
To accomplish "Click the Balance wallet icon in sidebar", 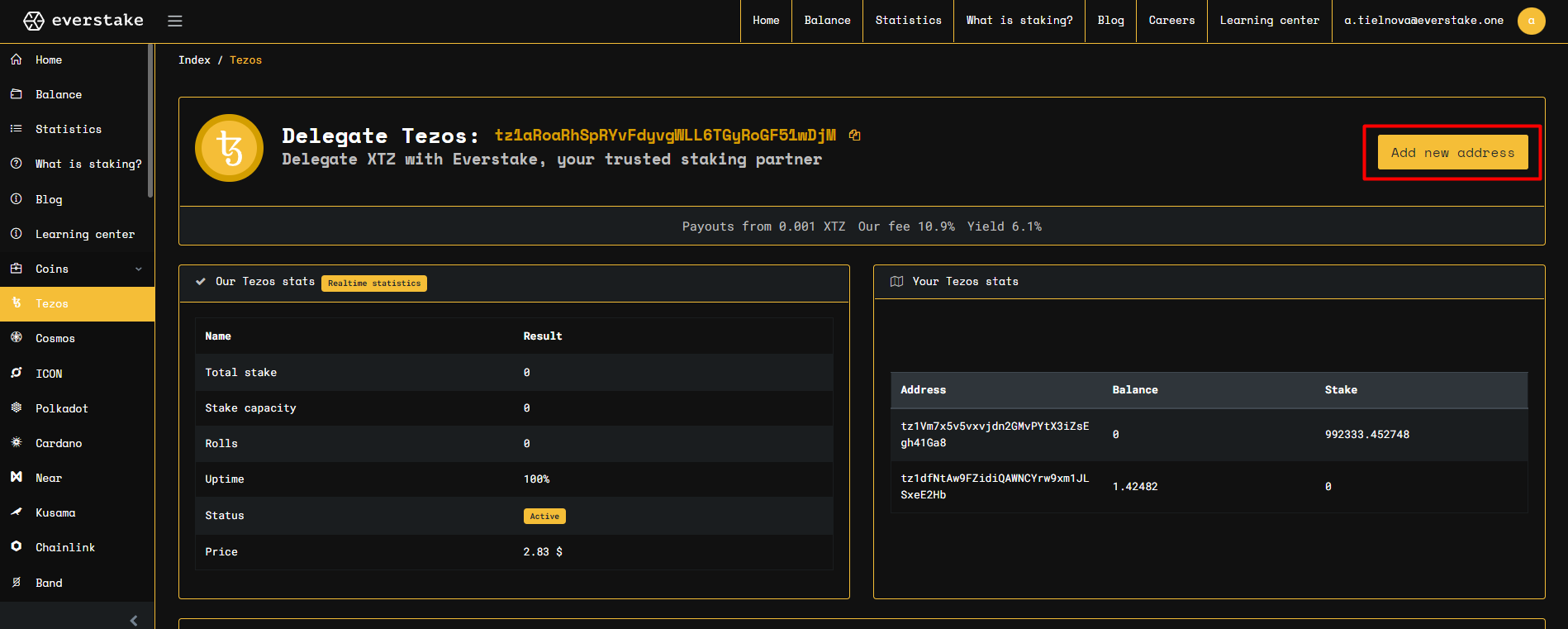I will point(16,94).
